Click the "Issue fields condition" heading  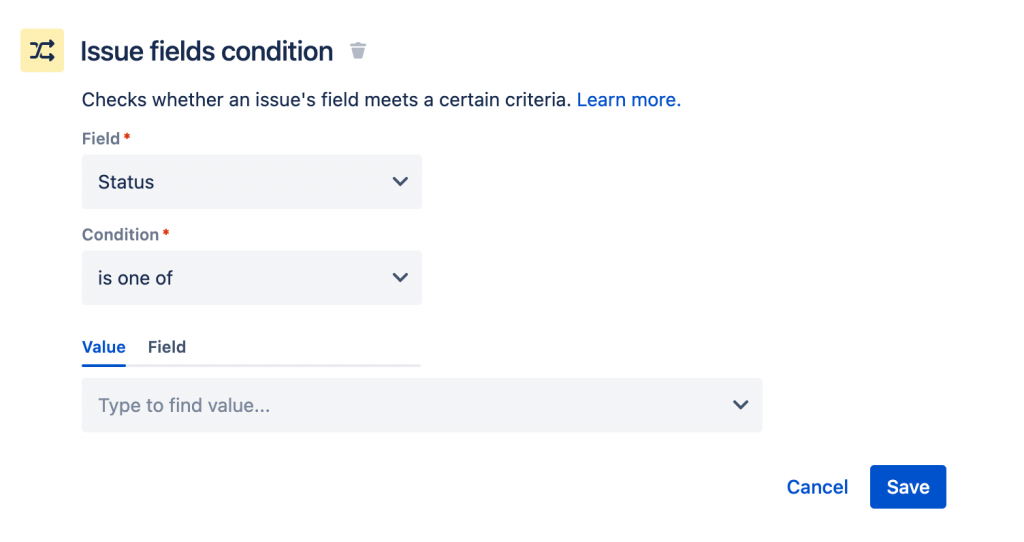tap(206, 52)
